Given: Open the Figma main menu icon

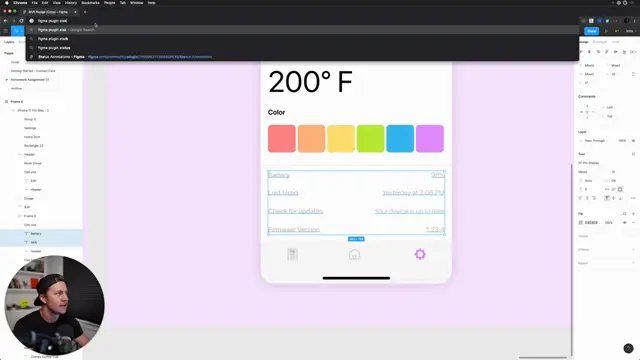Looking at the screenshot, I should tap(6, 31).
